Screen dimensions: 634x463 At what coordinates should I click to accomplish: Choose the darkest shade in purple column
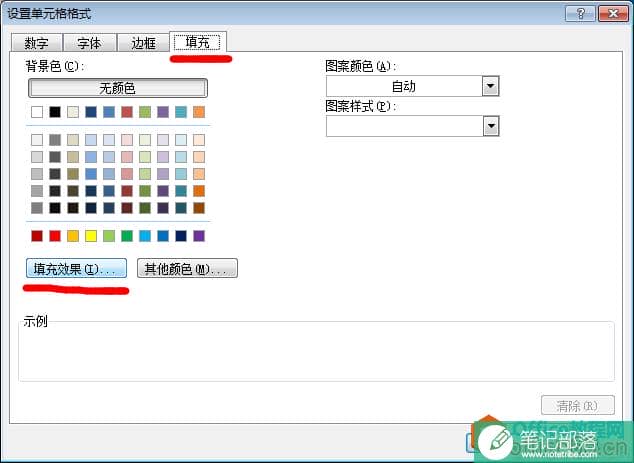(163, 208)
